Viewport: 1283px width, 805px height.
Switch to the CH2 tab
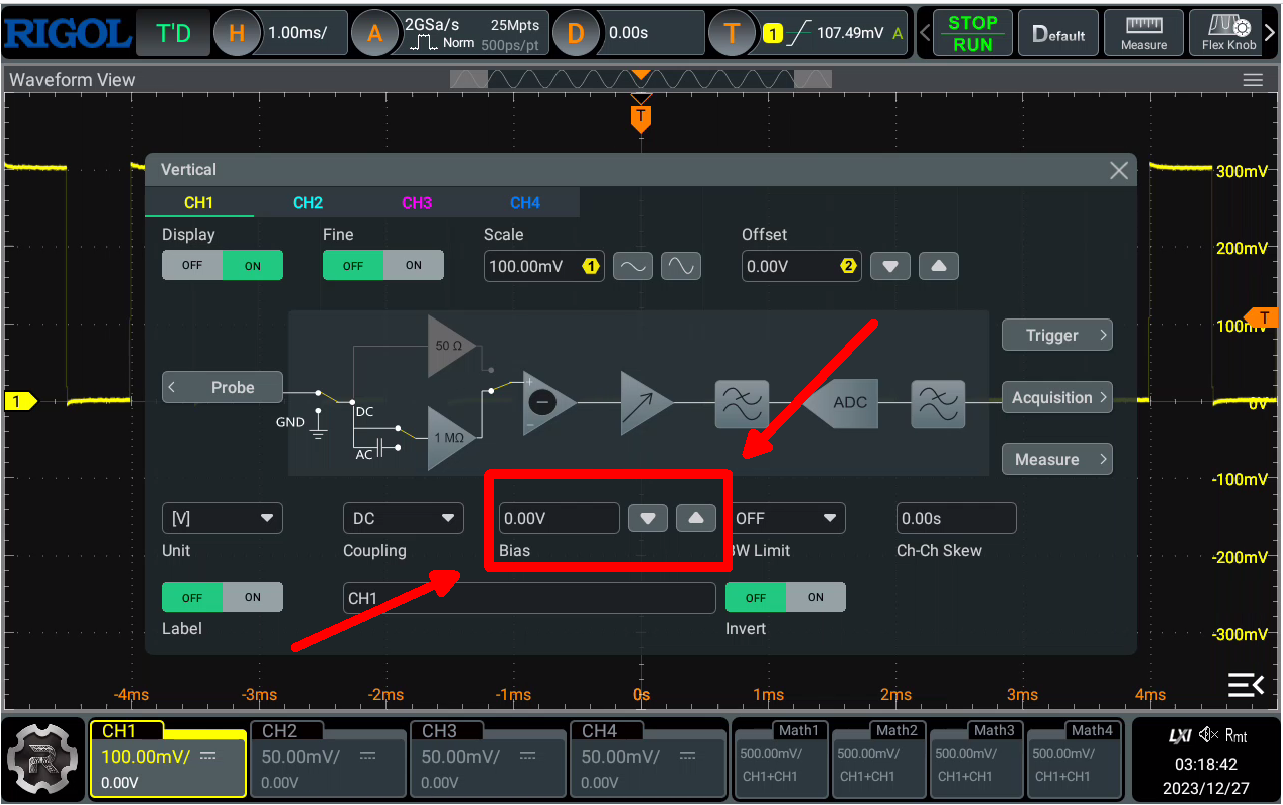(x=308, y=203)
